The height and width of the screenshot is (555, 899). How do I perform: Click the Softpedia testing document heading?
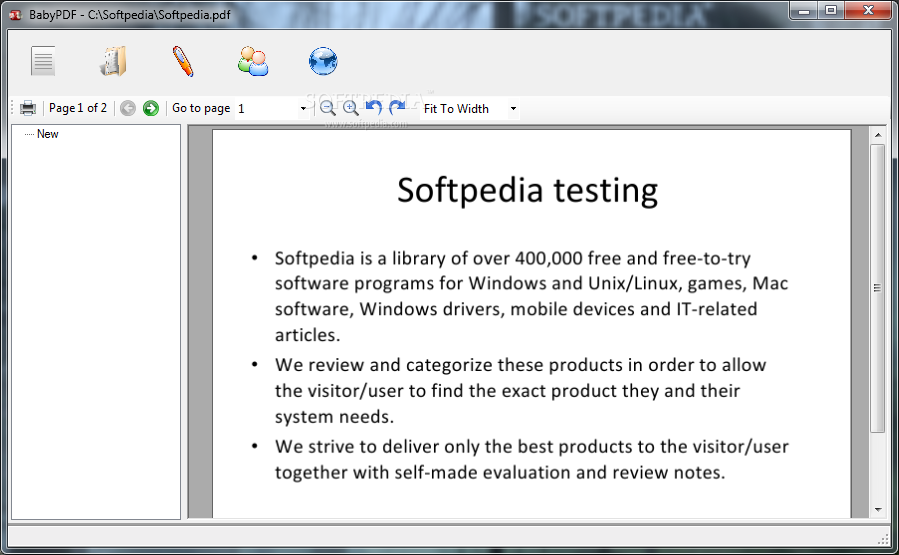click(x=527, y=189)
